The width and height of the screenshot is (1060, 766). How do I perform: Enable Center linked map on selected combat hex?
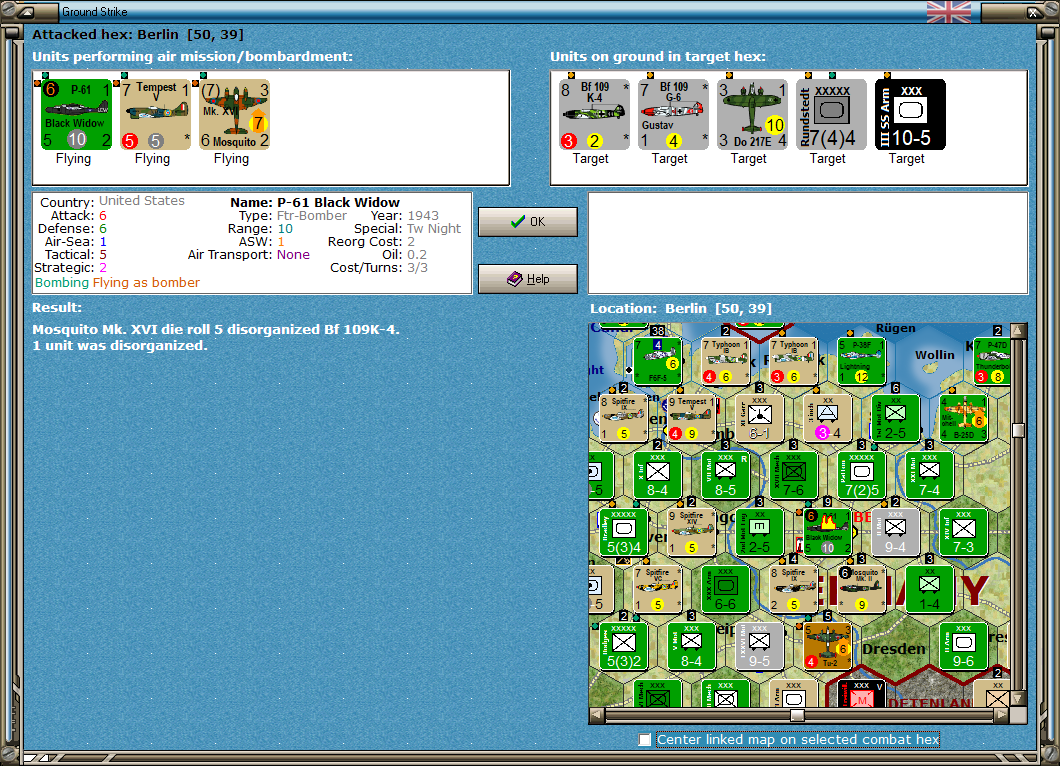click(x=645, y=740)
